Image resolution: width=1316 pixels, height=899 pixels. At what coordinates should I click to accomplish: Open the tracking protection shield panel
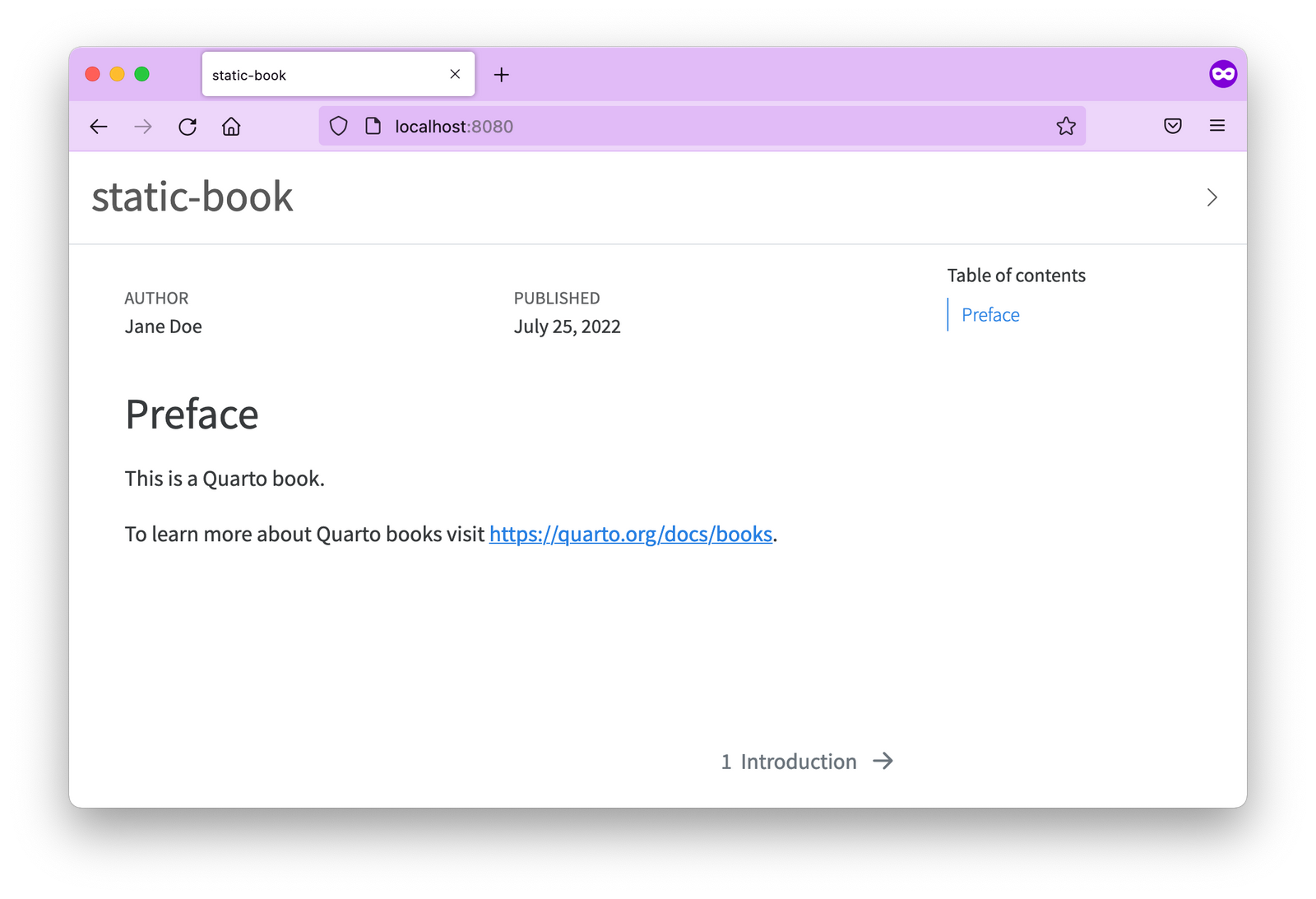click(338, 126)
